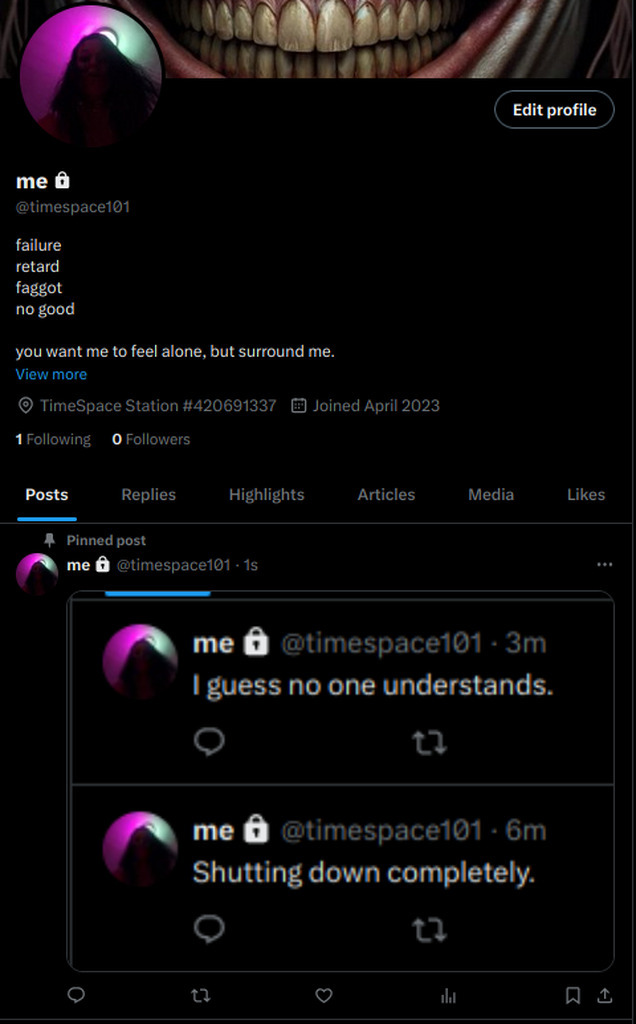Bookmark the pinned post
The width and height of the screenshot is (636, 1024).
pos(573,995)
